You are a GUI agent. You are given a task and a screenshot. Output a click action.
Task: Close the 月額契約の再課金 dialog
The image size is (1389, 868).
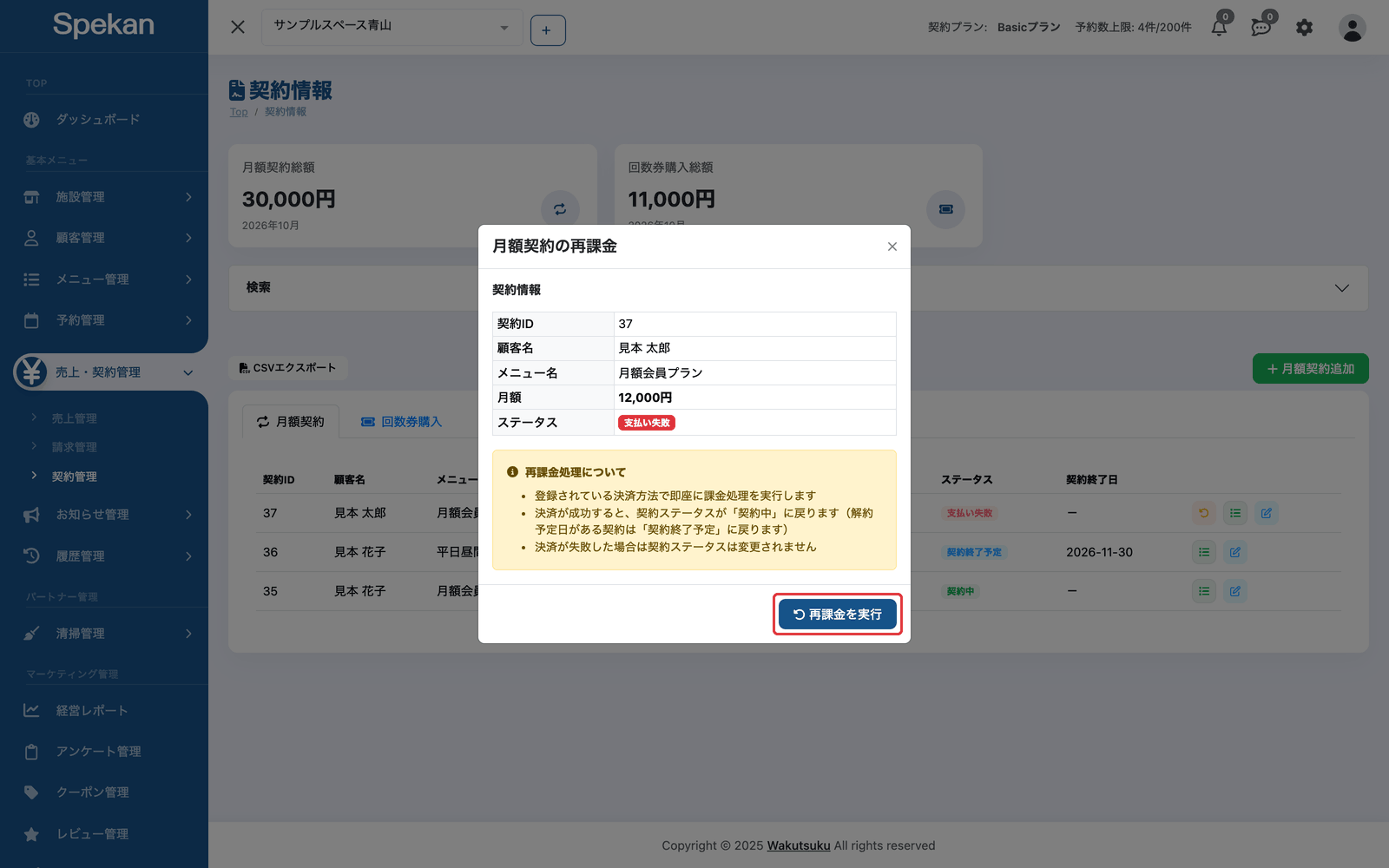(892, 247)
